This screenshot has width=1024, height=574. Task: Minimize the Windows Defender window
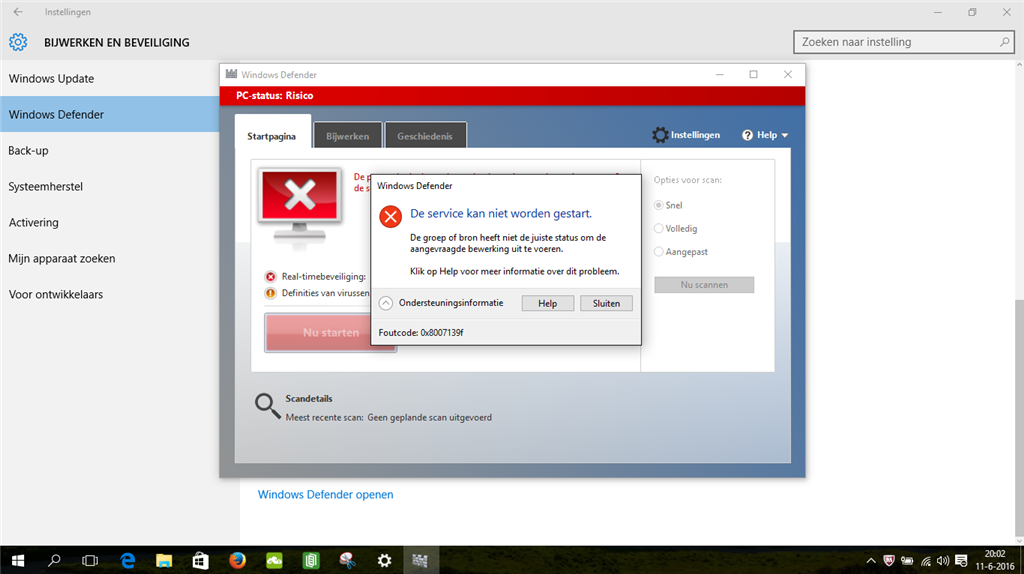pyautogui.click(x=720, y=74)
